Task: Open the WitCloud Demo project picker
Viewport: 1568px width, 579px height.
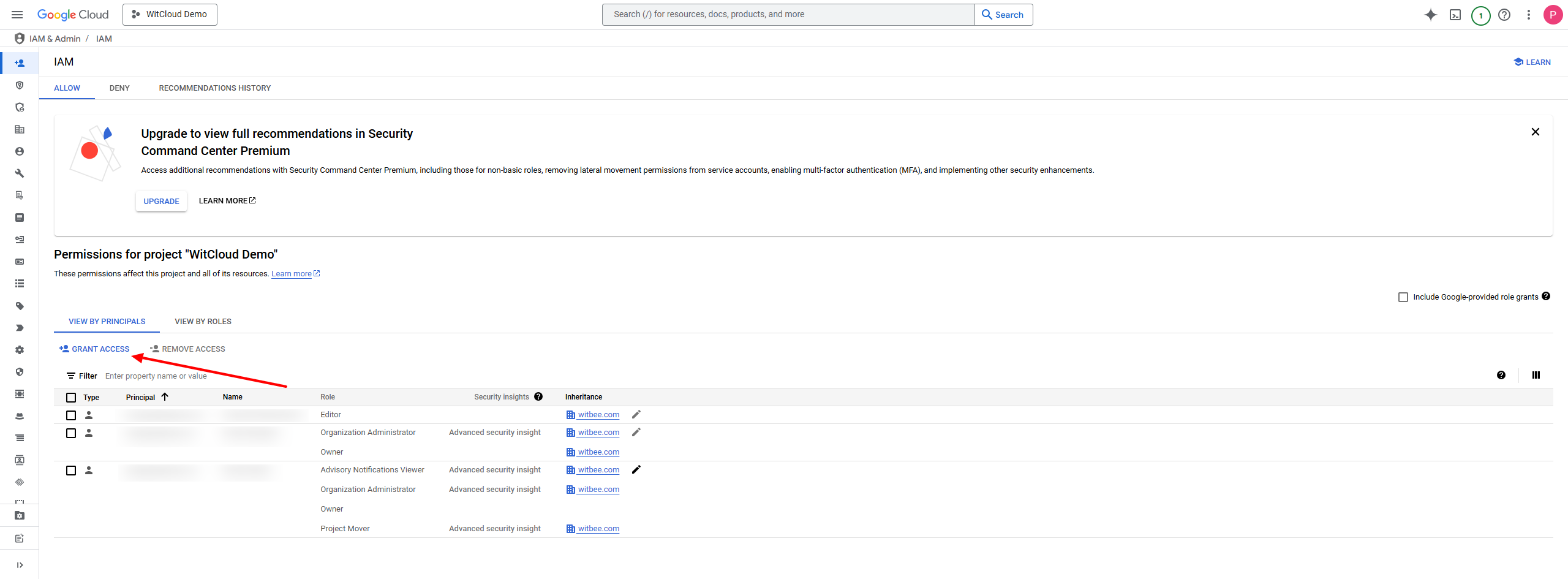Action: [x=170, y=15]
